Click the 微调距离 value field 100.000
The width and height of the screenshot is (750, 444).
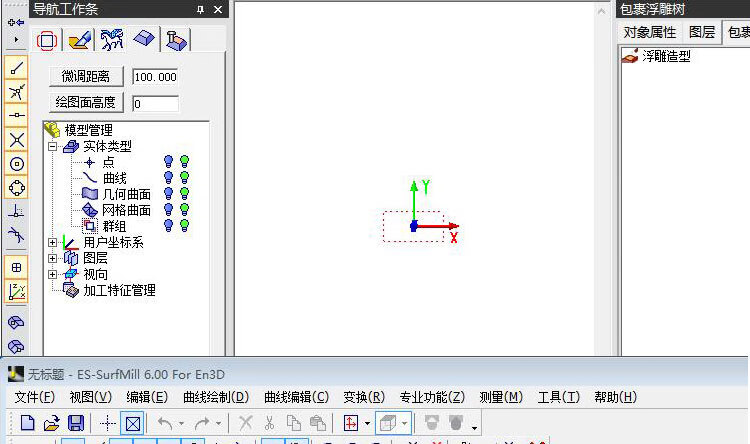click(x=155, y=77)
